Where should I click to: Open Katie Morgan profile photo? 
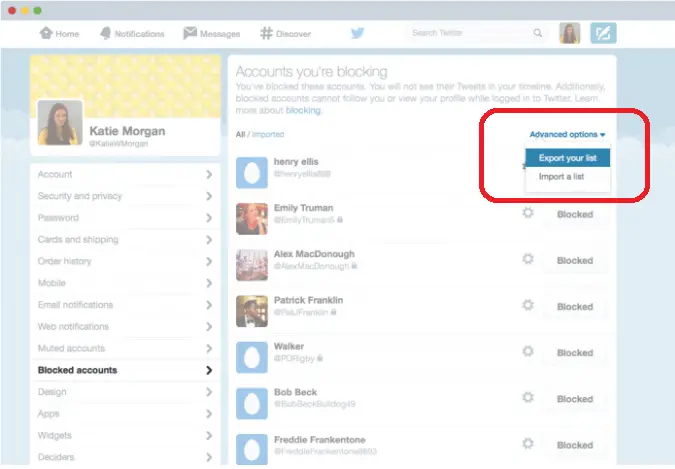(60, 123)
